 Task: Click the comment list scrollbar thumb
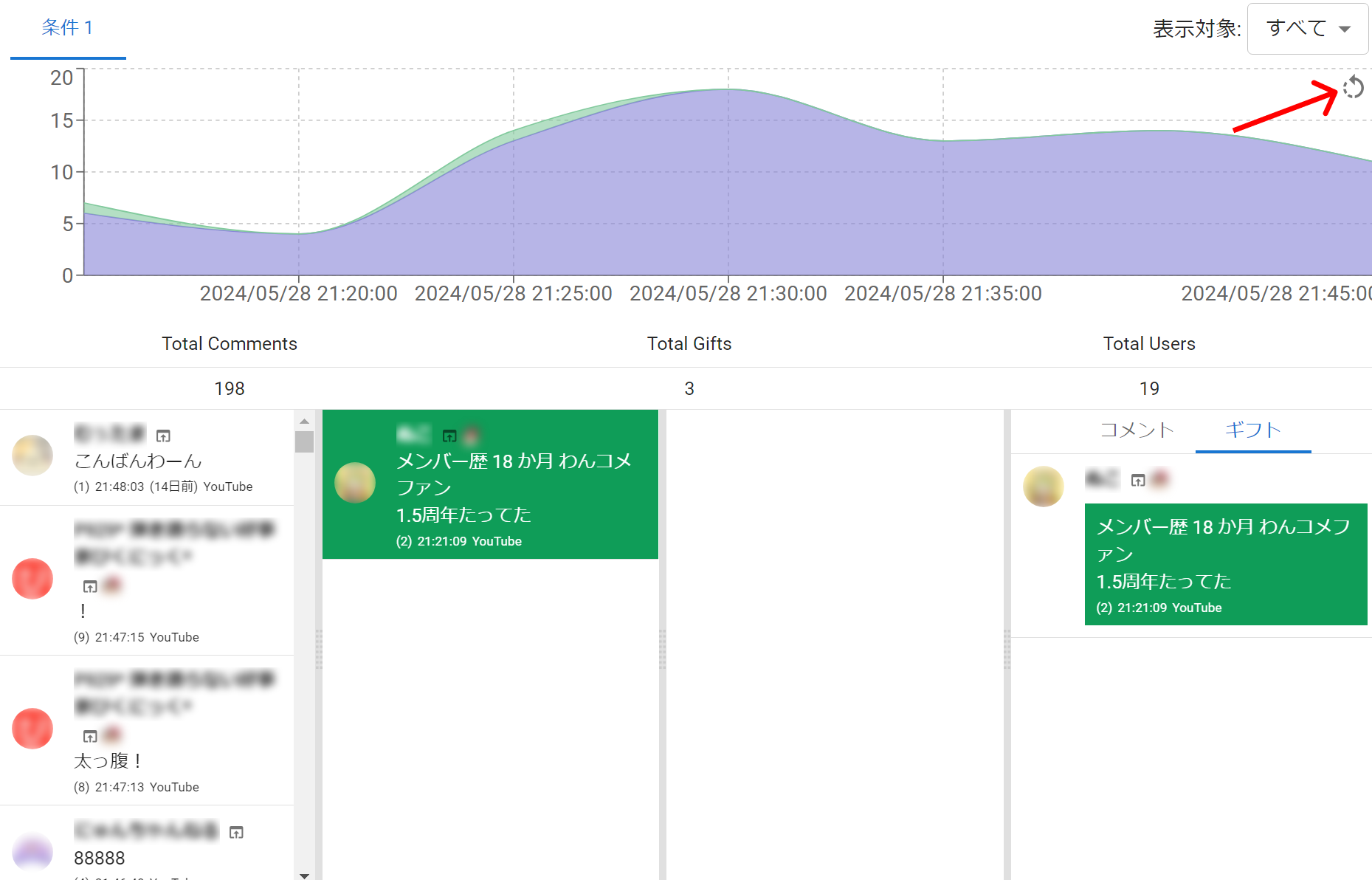304,441
